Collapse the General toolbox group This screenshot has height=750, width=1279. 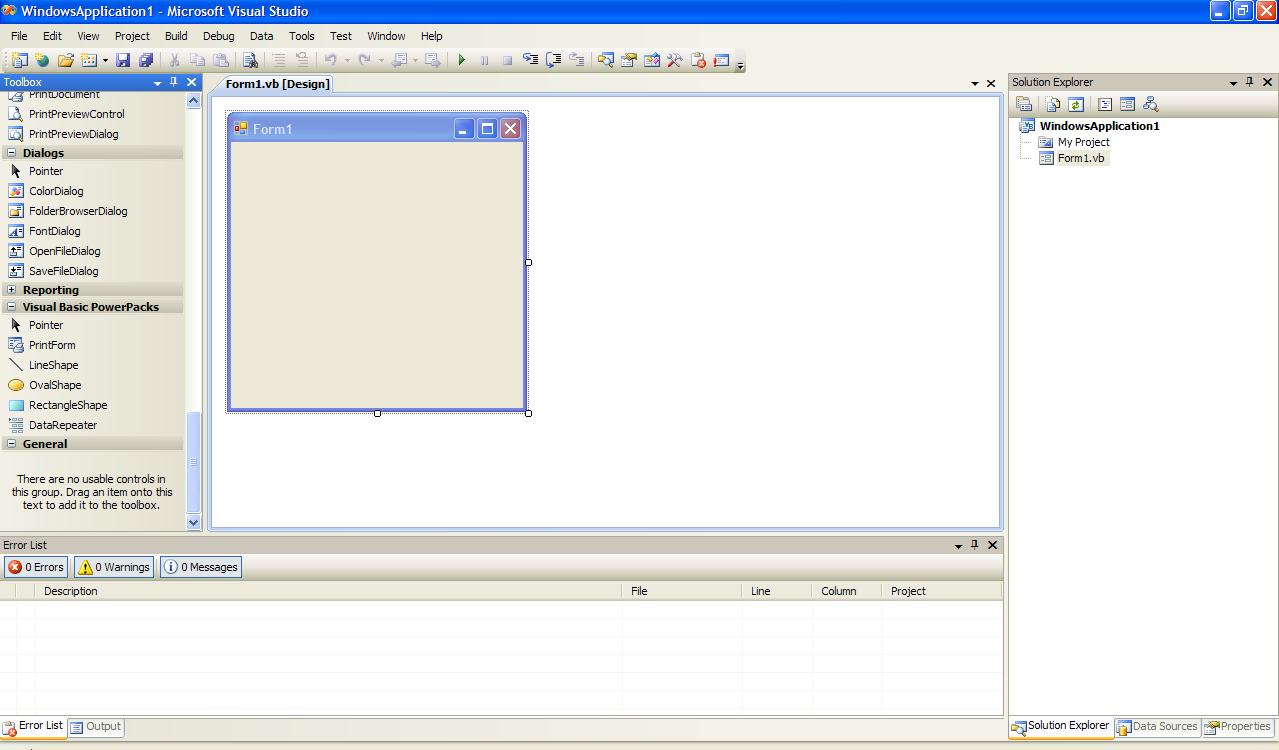pyautogui.click(x=12, y=444)
